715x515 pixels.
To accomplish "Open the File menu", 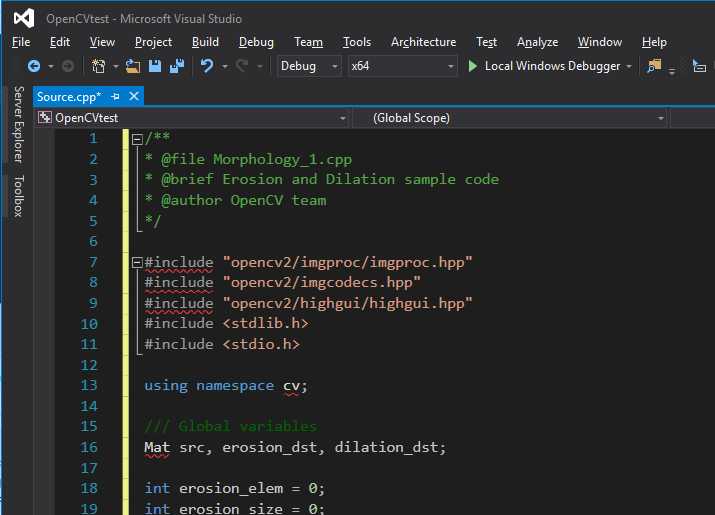I will (21, 42).
